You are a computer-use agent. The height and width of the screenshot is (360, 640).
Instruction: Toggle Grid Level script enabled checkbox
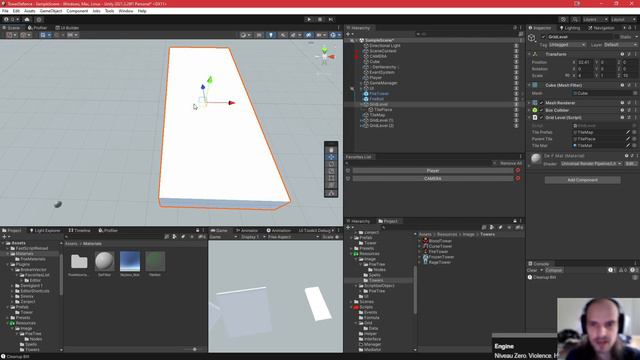[x=542, y=118]
